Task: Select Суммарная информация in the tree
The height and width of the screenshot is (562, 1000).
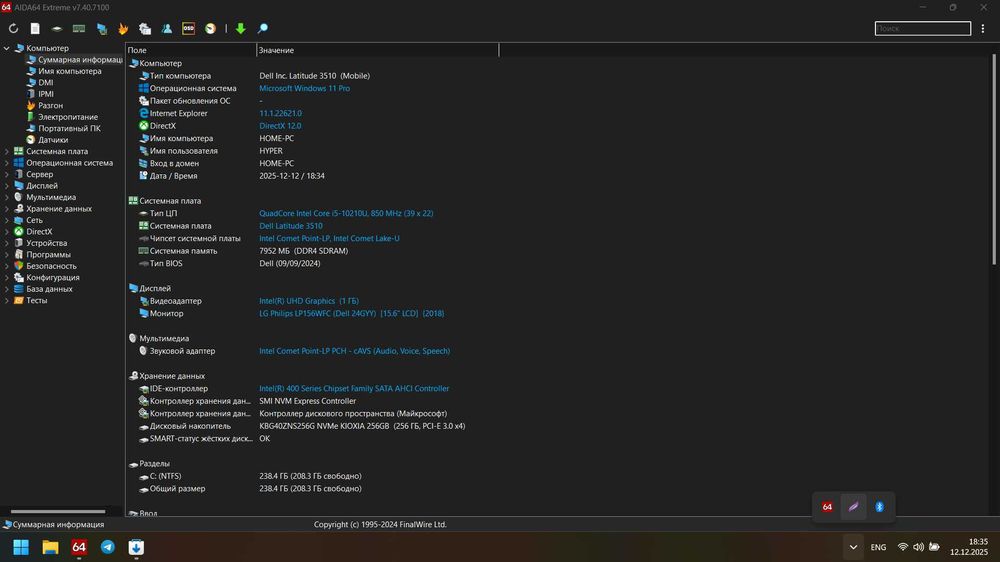Action: click(x=75, y=60)
